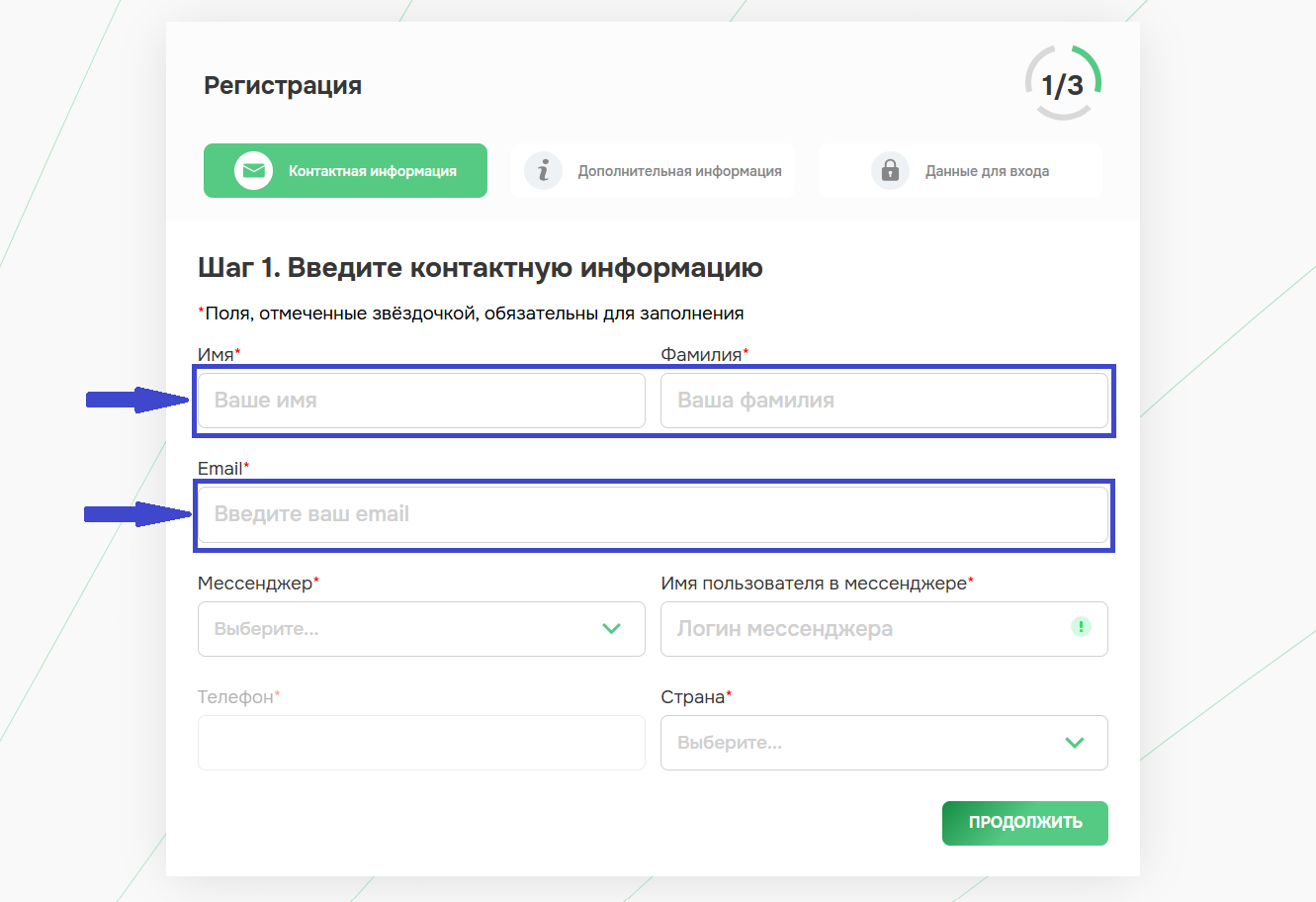Click the Введите ваш email field
The width and height of the screenshot is (1316, 902).
(653, 514)
